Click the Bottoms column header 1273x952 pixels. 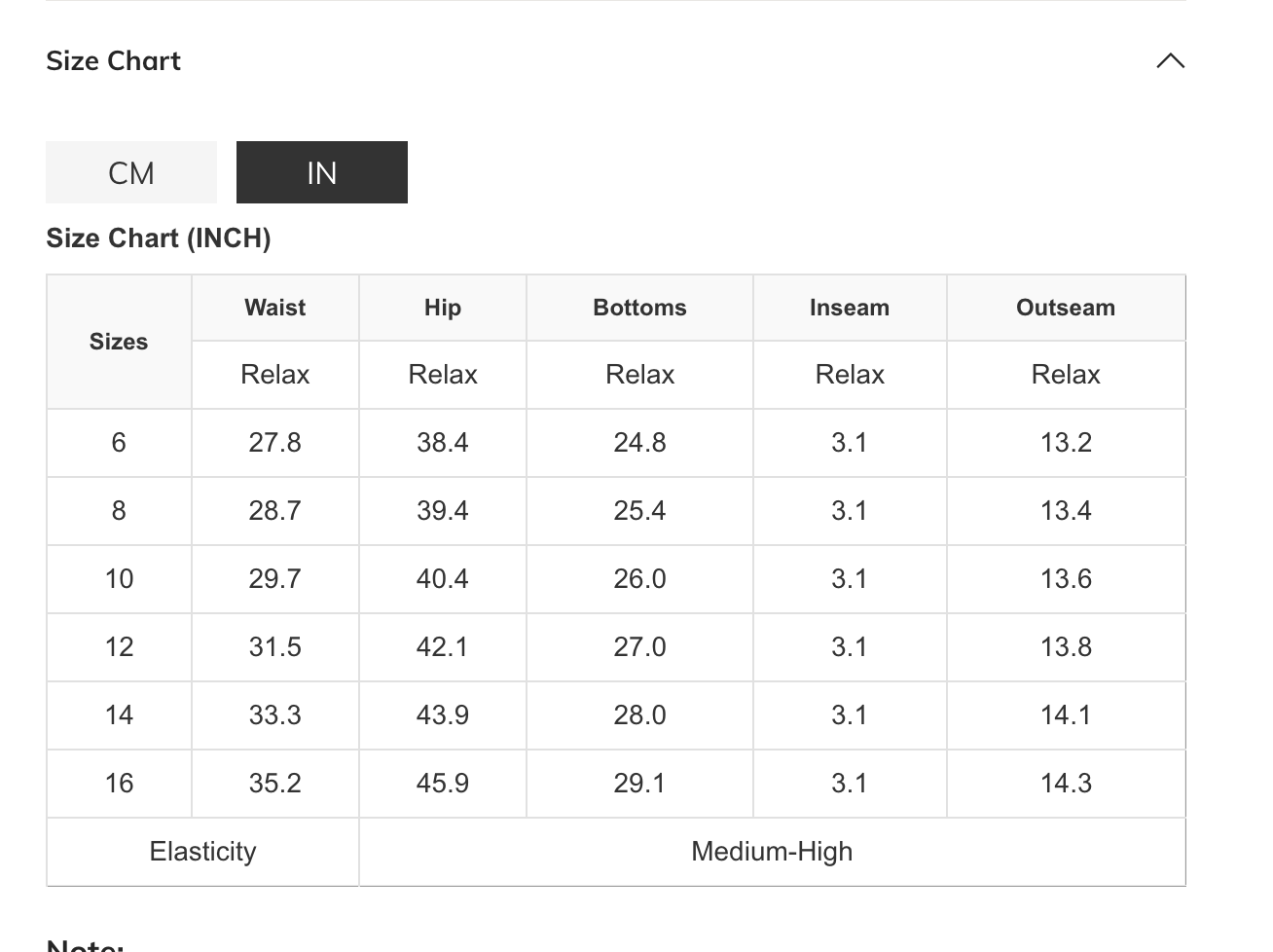(x=639, y=308)
